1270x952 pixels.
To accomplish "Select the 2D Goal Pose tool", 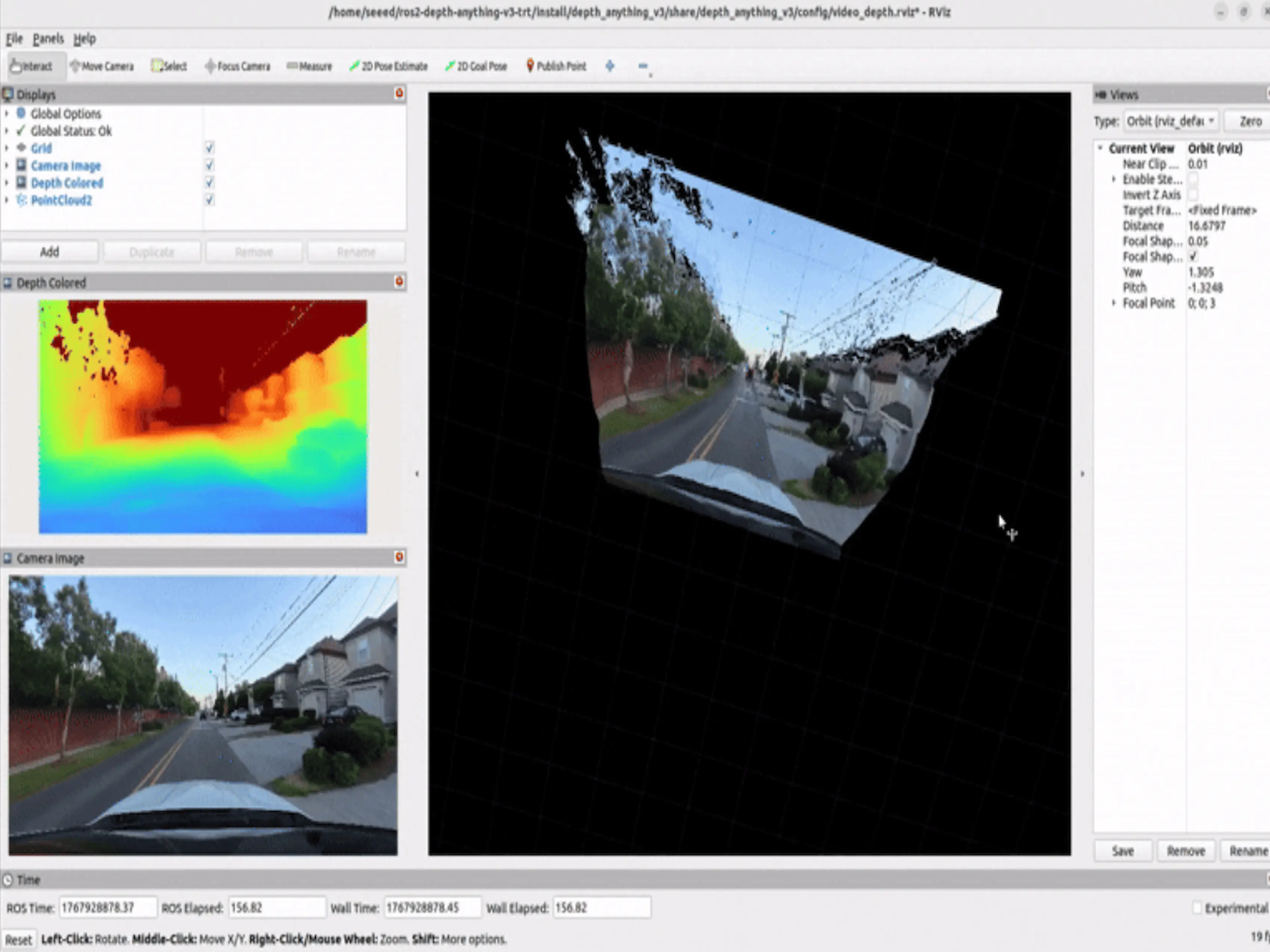I will pos(476,66).
